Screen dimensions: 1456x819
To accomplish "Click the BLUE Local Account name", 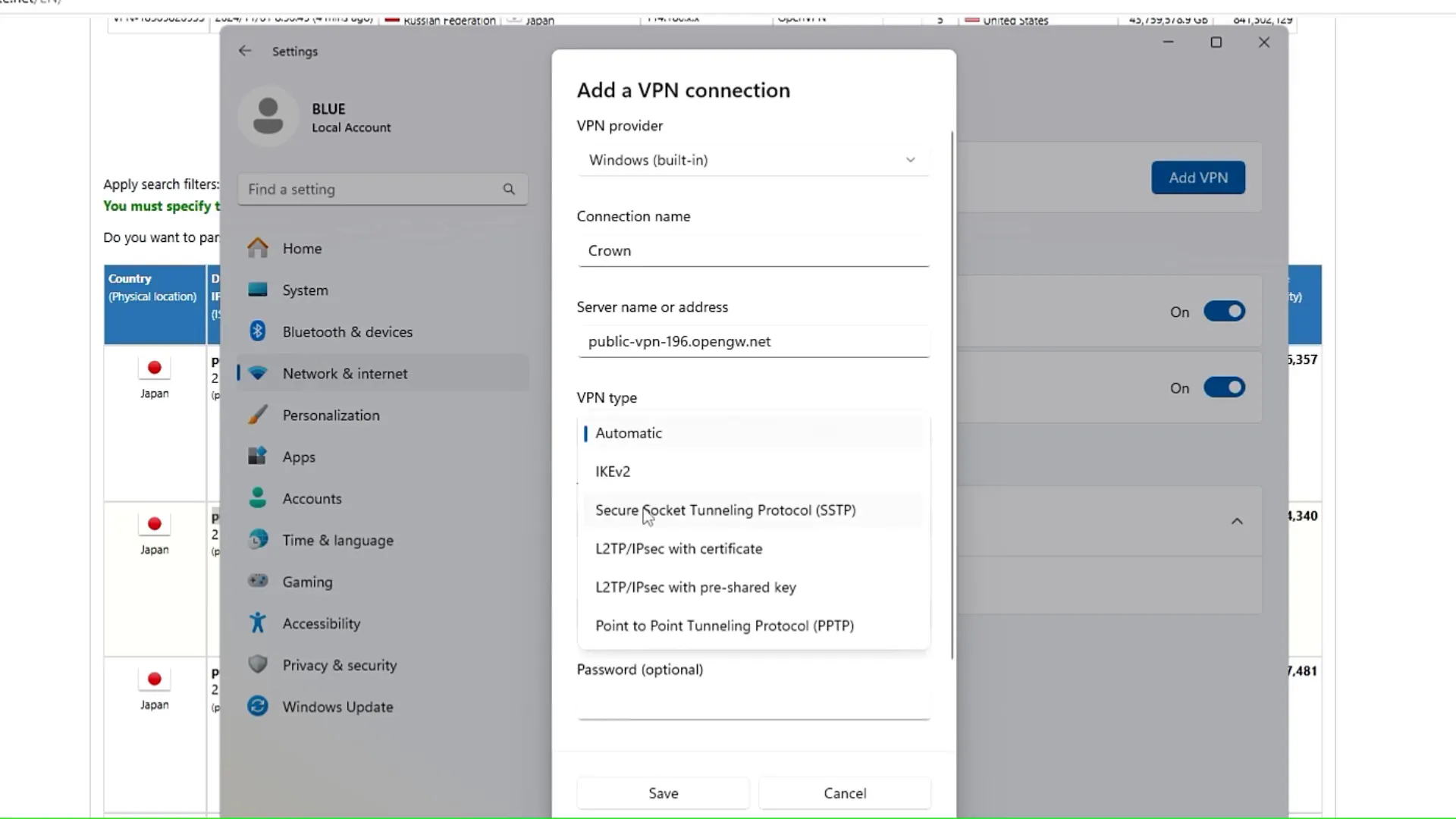I will (x=351, y=118).
